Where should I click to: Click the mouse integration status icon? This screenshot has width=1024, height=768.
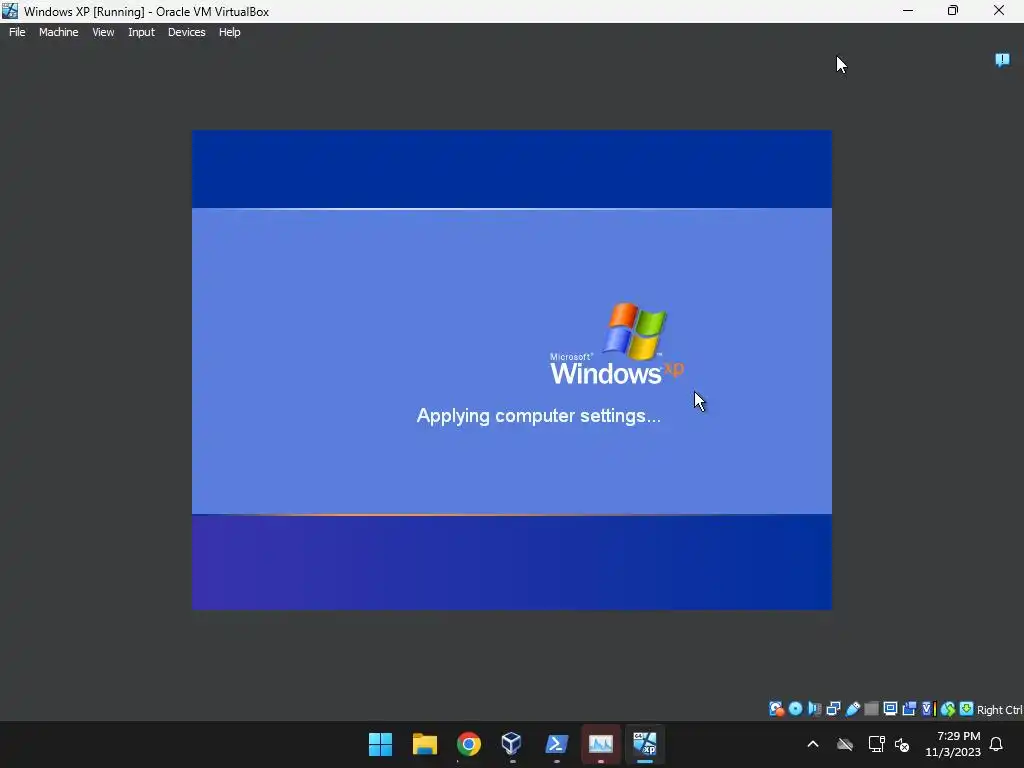(x=948, y=709)
